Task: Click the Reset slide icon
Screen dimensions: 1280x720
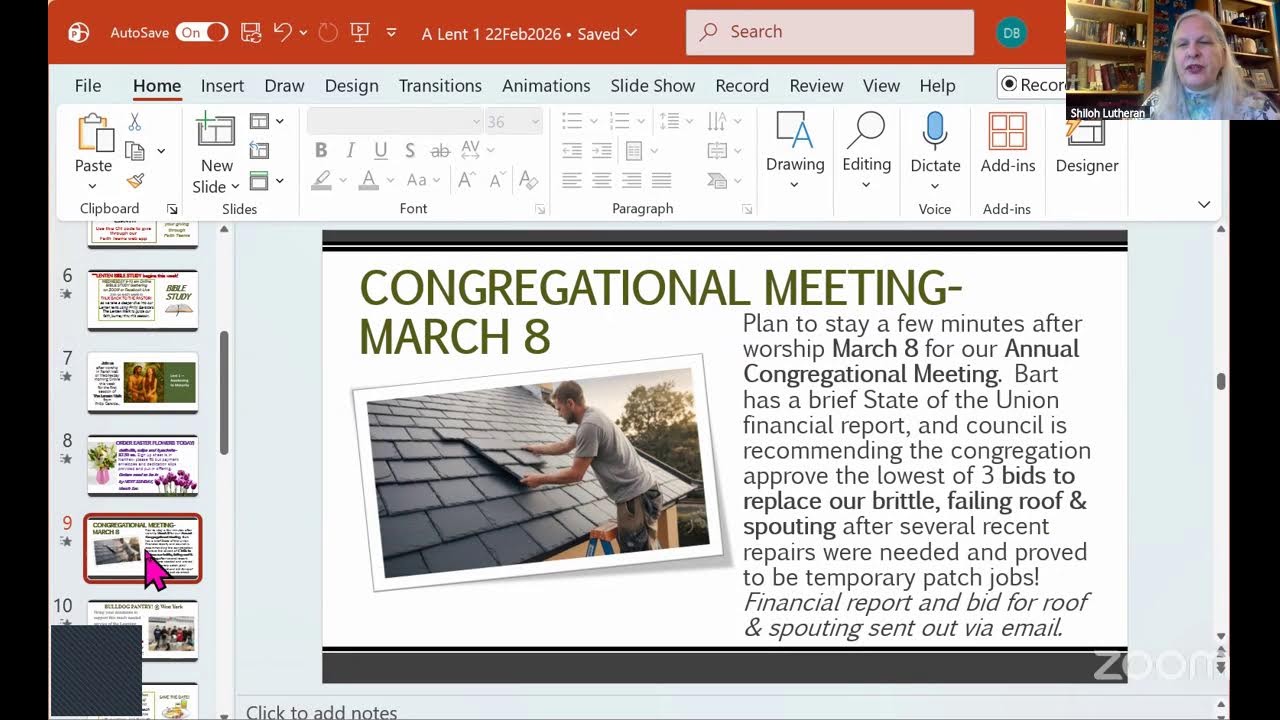Action: tap(259, 151)
